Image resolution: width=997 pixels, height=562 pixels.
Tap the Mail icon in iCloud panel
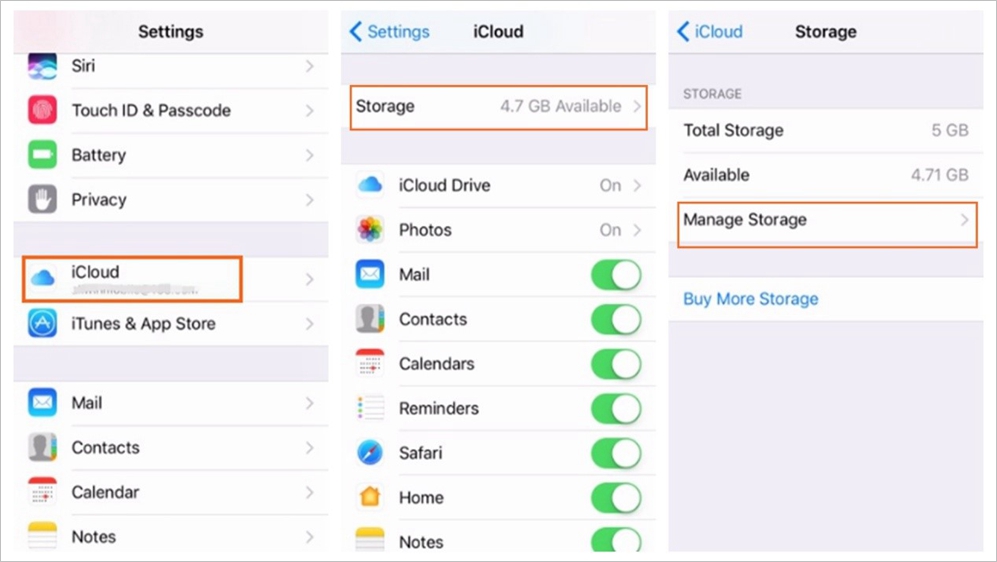(x=370, y=274)
